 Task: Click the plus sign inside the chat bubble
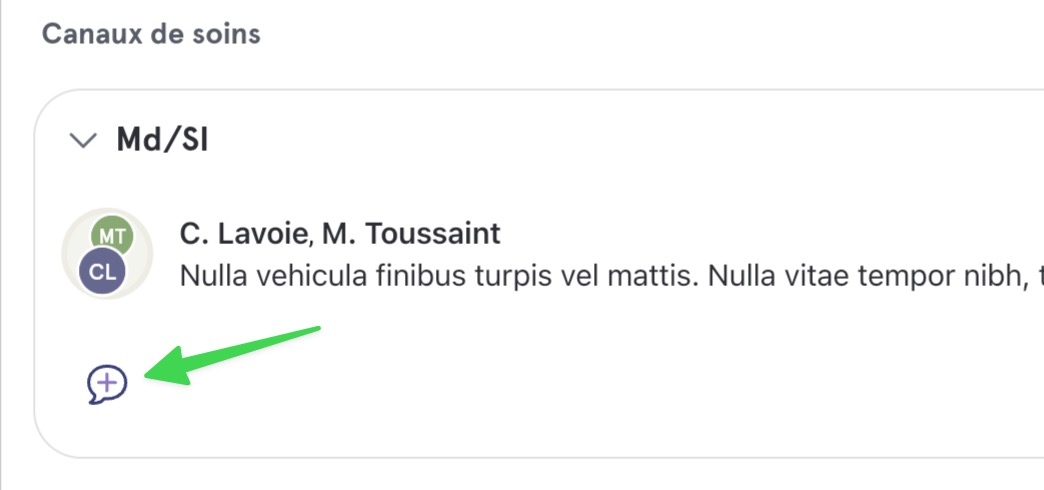tap(109, 382)
